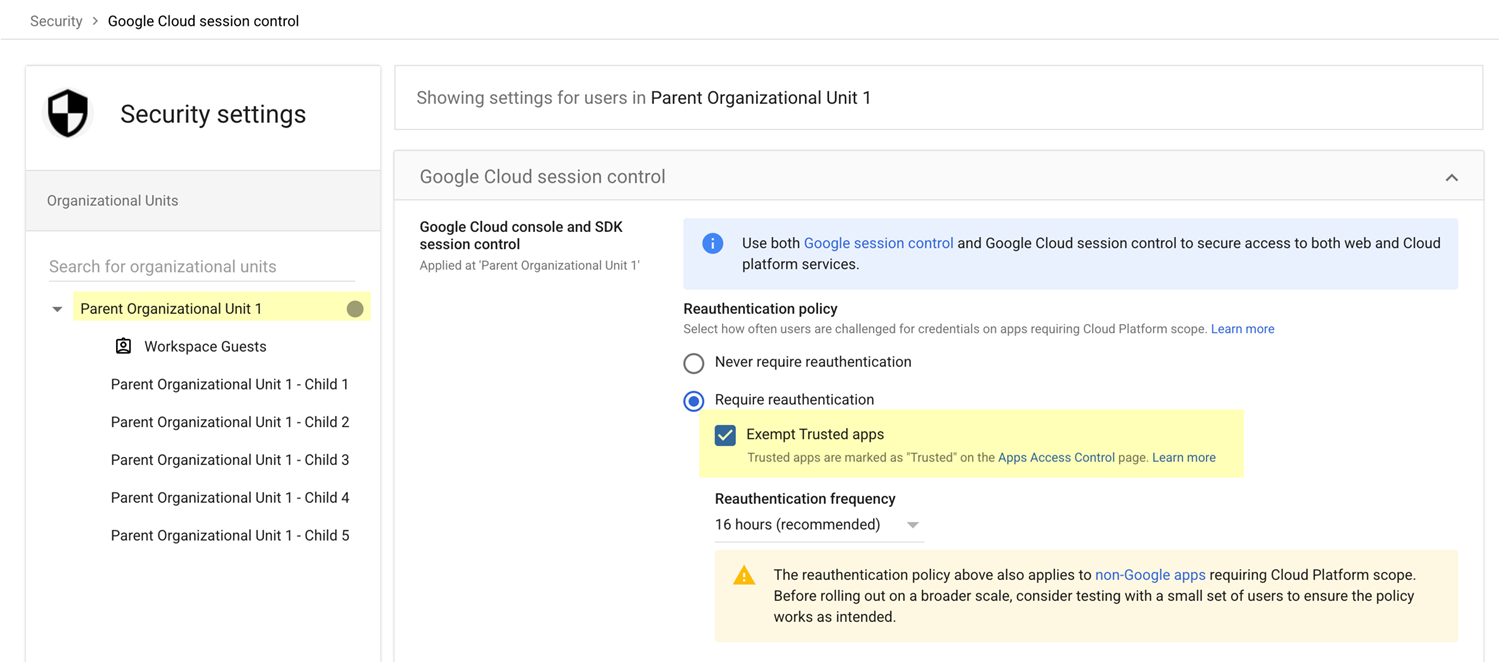Click the grey dot beside Parent Organizational Unit 1
Viewport: 1500px width, 662px height.
point(355,309)
